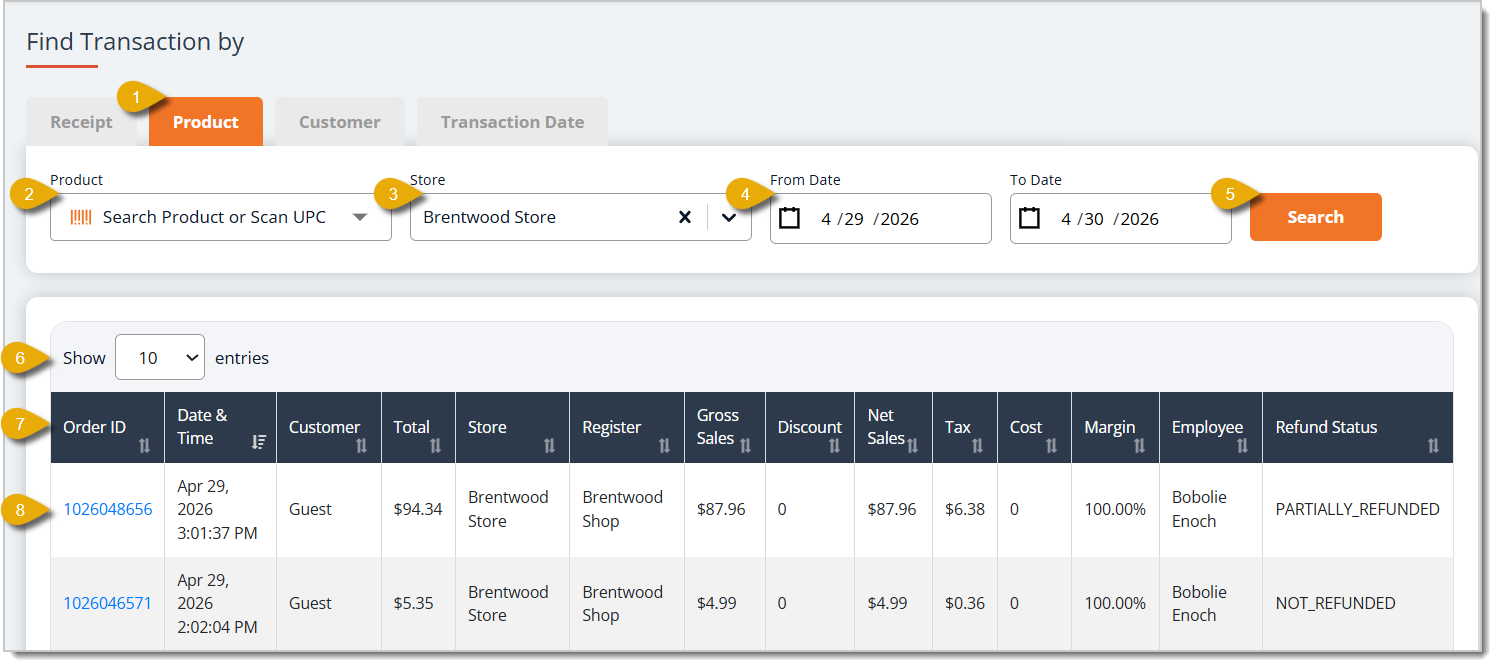Open the Transaction Date tab
The image size is (1497, 667).
[512, 122]
